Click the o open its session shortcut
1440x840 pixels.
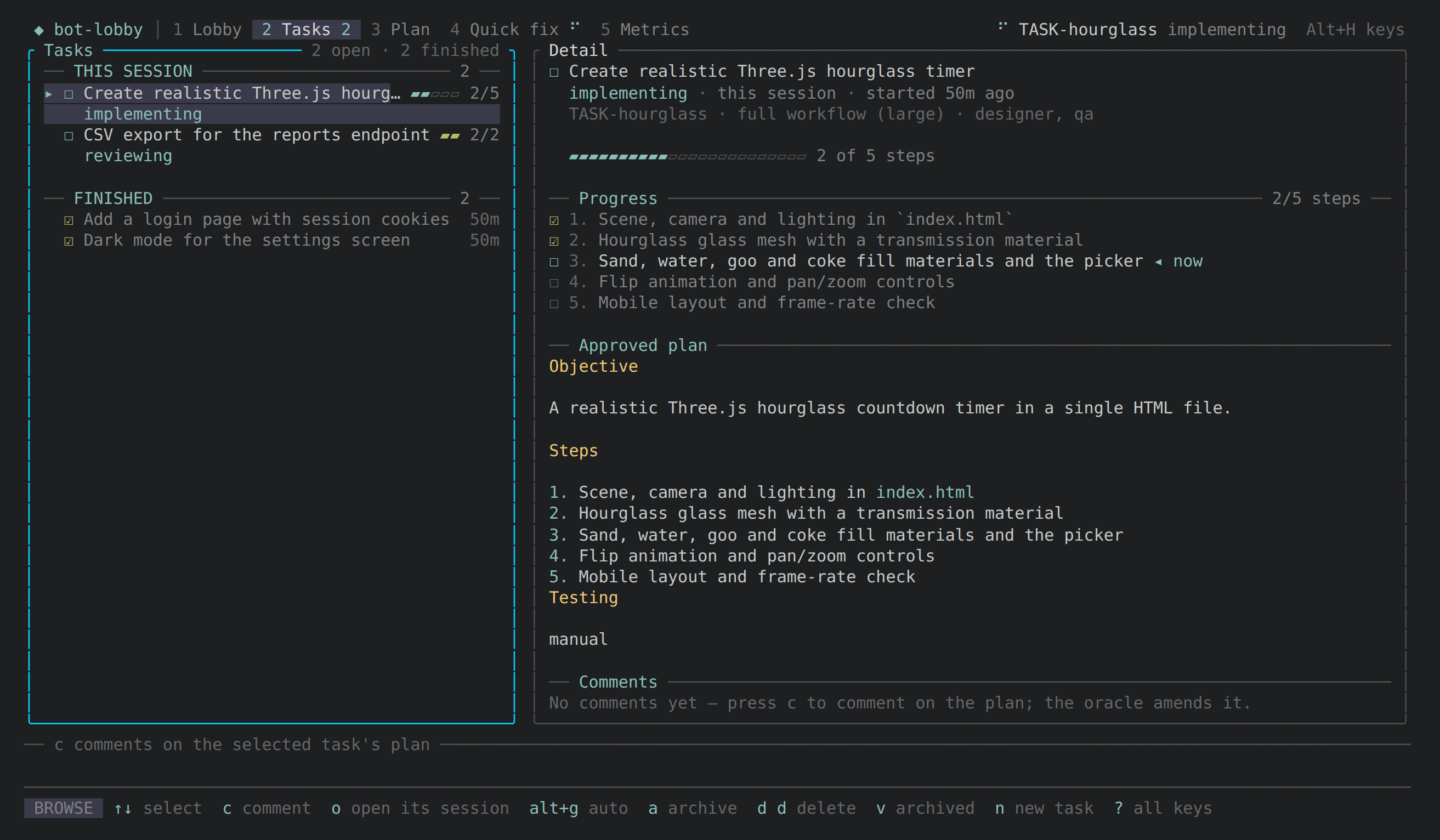(x=420, y=809)
